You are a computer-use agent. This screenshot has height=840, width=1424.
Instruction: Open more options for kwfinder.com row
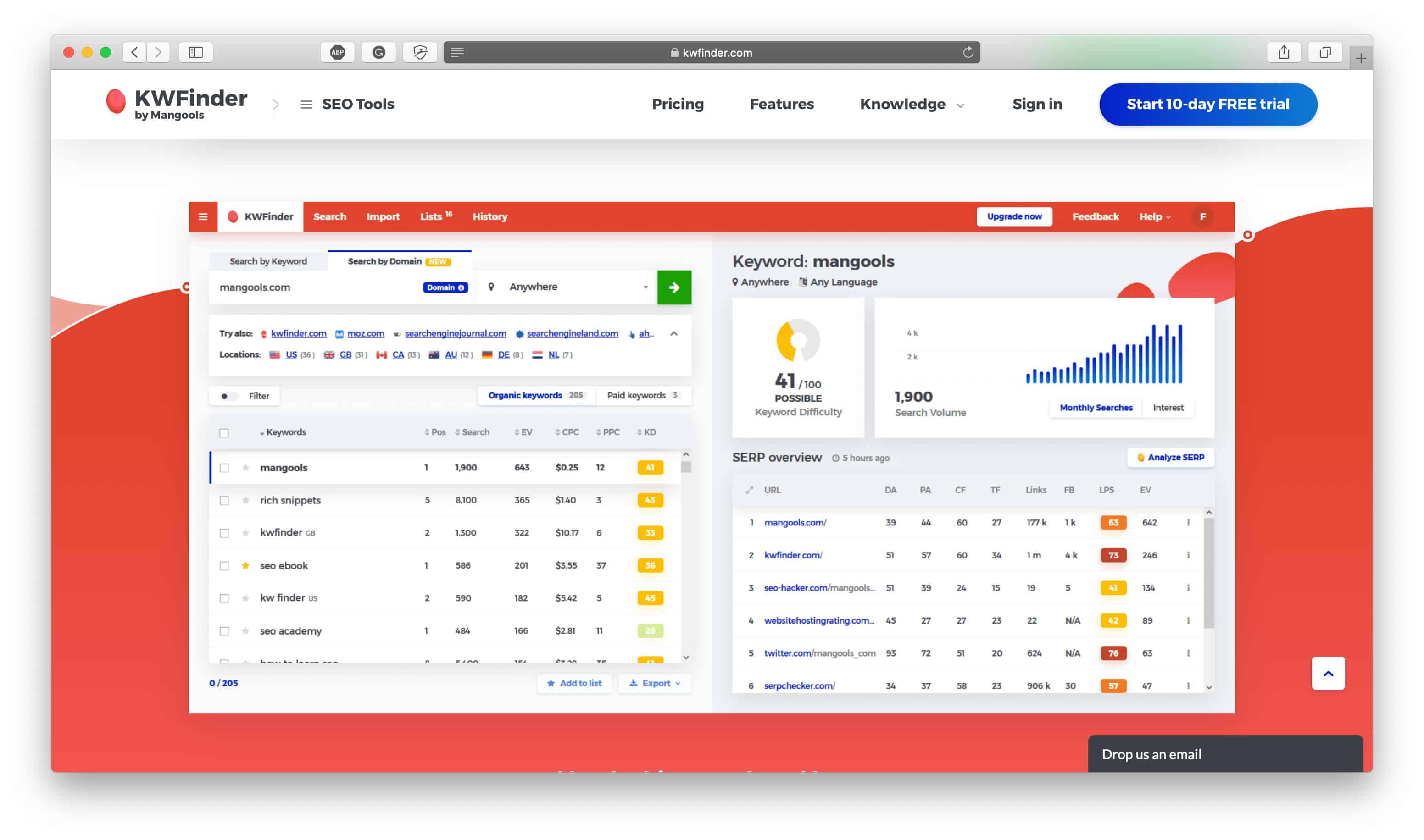click(1188, 555)
